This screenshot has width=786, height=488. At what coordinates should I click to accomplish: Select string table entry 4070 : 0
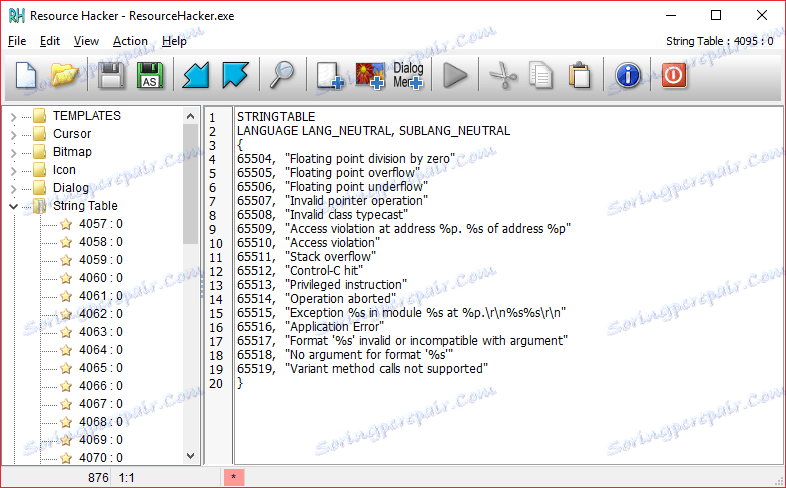[x=101, y=458]
